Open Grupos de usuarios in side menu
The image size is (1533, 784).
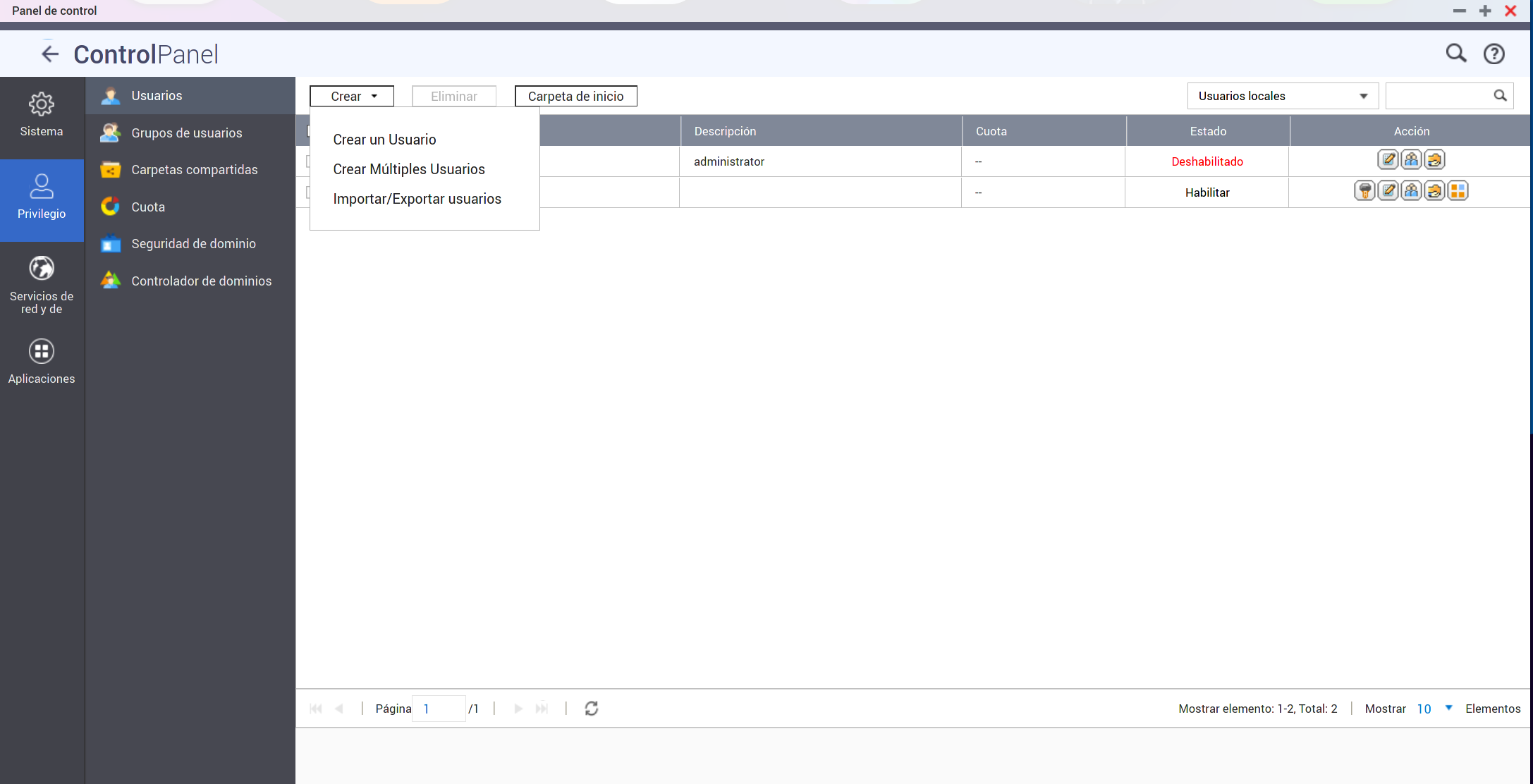tap(186, 133)
